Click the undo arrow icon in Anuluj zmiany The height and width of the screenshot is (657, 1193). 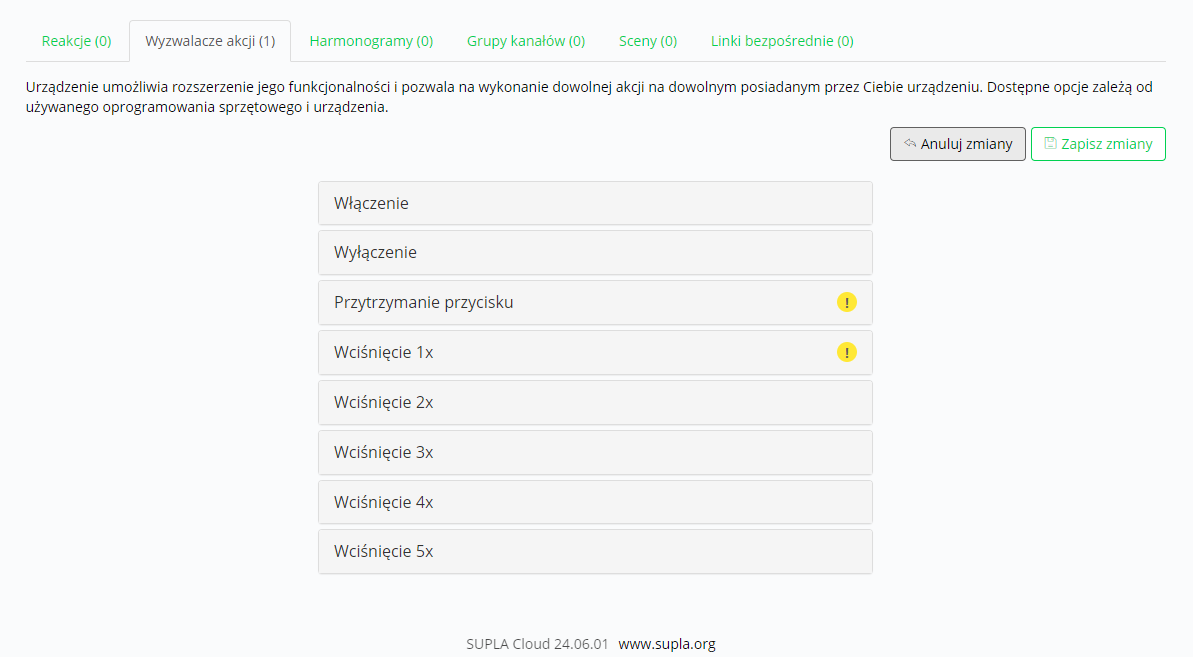[x=909, y=143]
